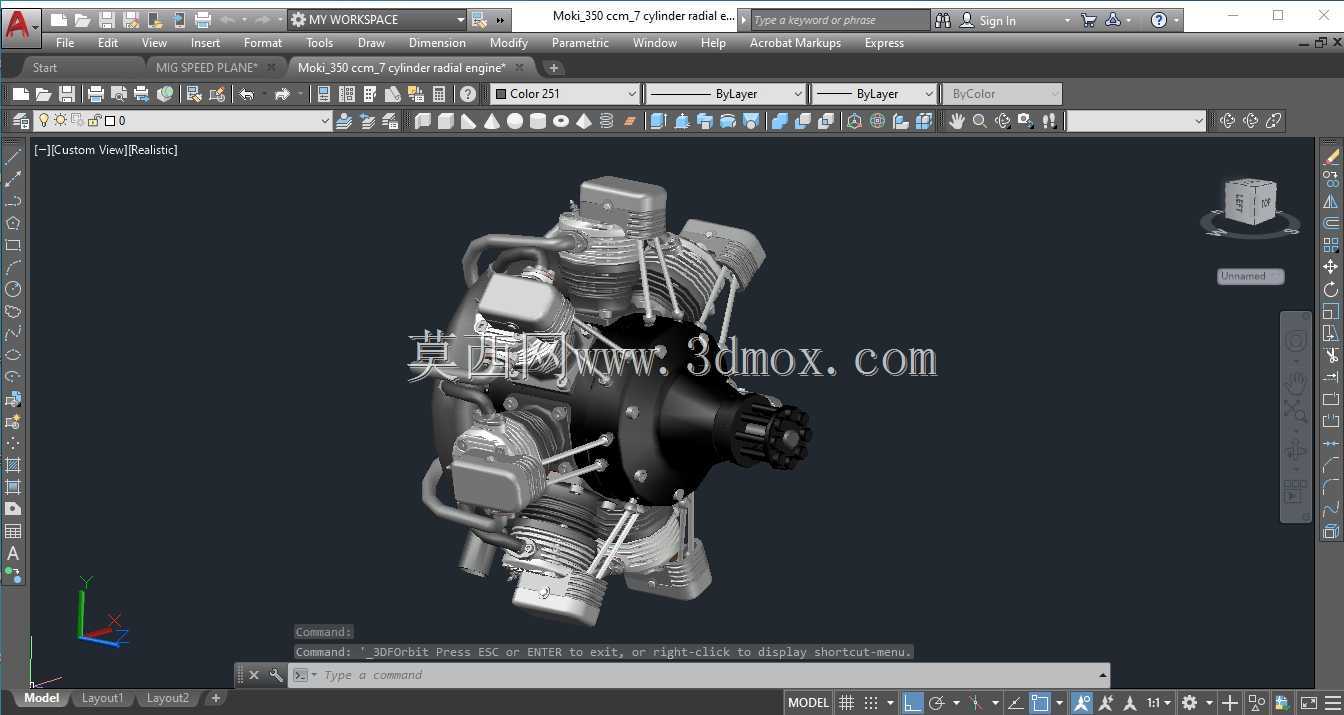Click the Unnamed UCS label under ViewCube
Image resolution: width=1344 pixels, height=715 pixels.
click(1250, 276)
